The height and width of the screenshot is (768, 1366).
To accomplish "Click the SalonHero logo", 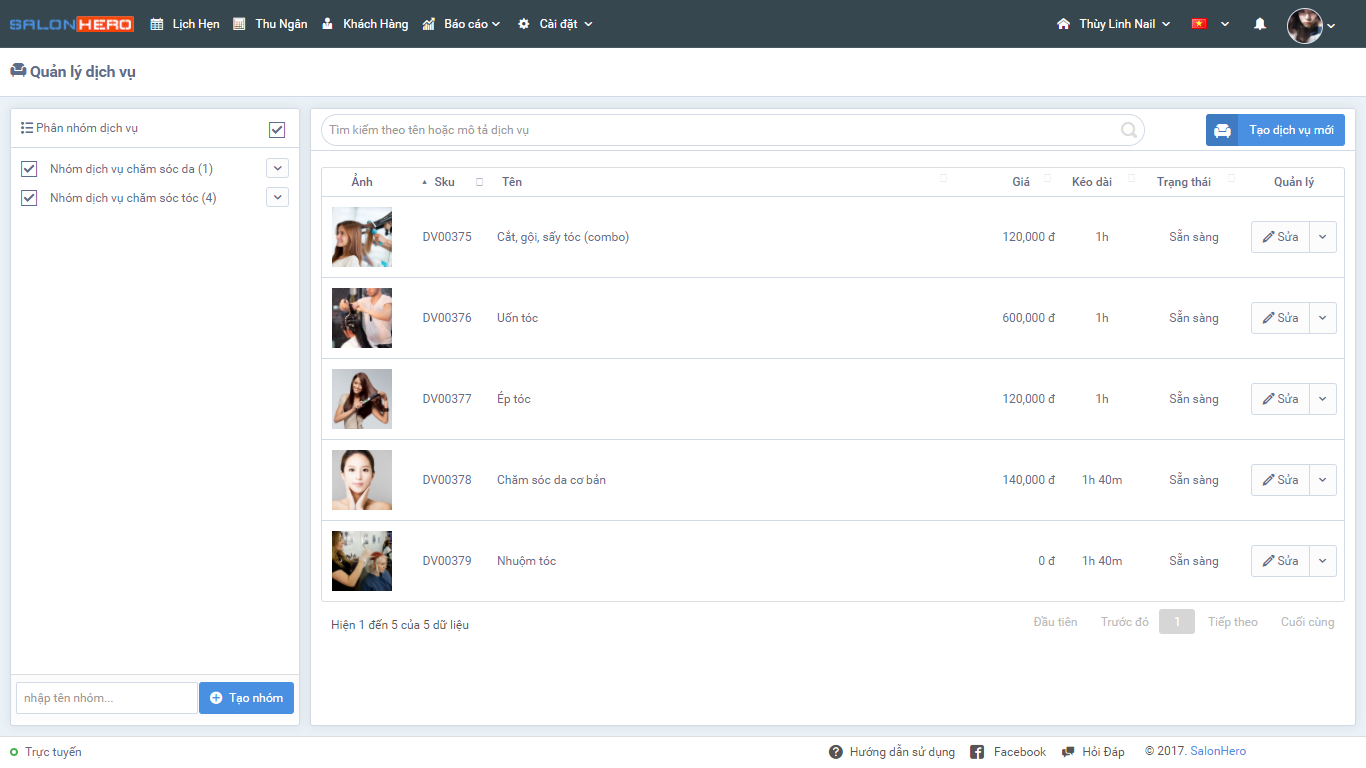I will point(71,24).
